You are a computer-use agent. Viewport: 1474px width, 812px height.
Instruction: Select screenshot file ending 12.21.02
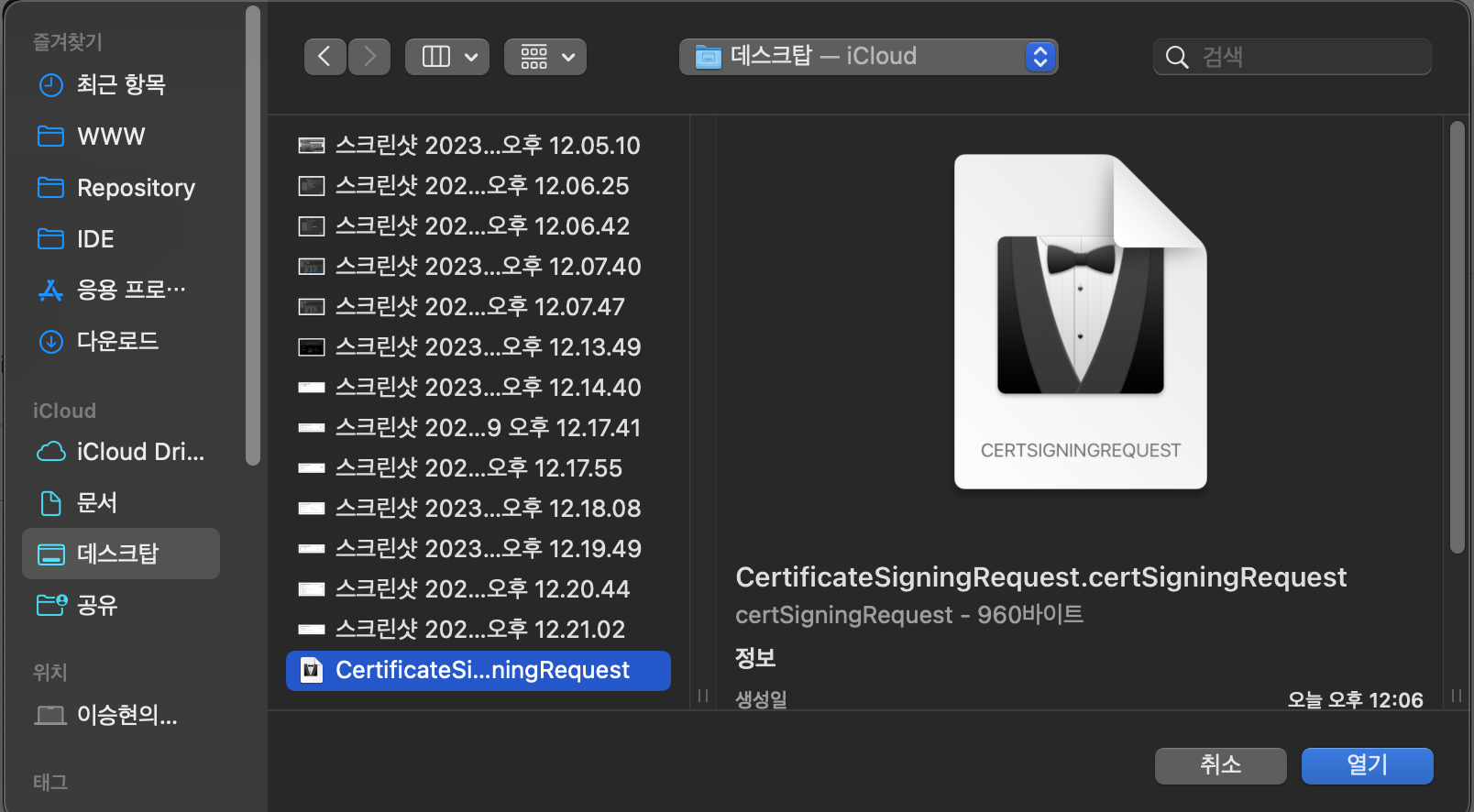coord(478,630)
